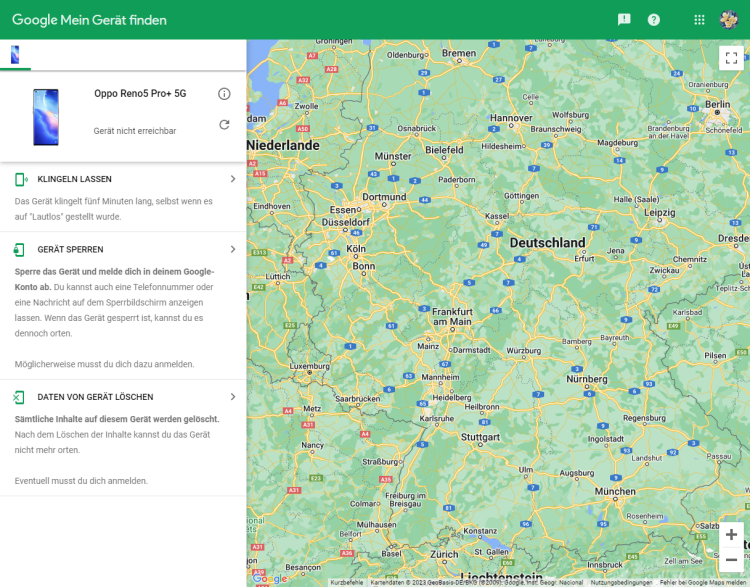Click the ringing phone icon
The height and width of the screenshot is (587, 750).
pos(21,179)
